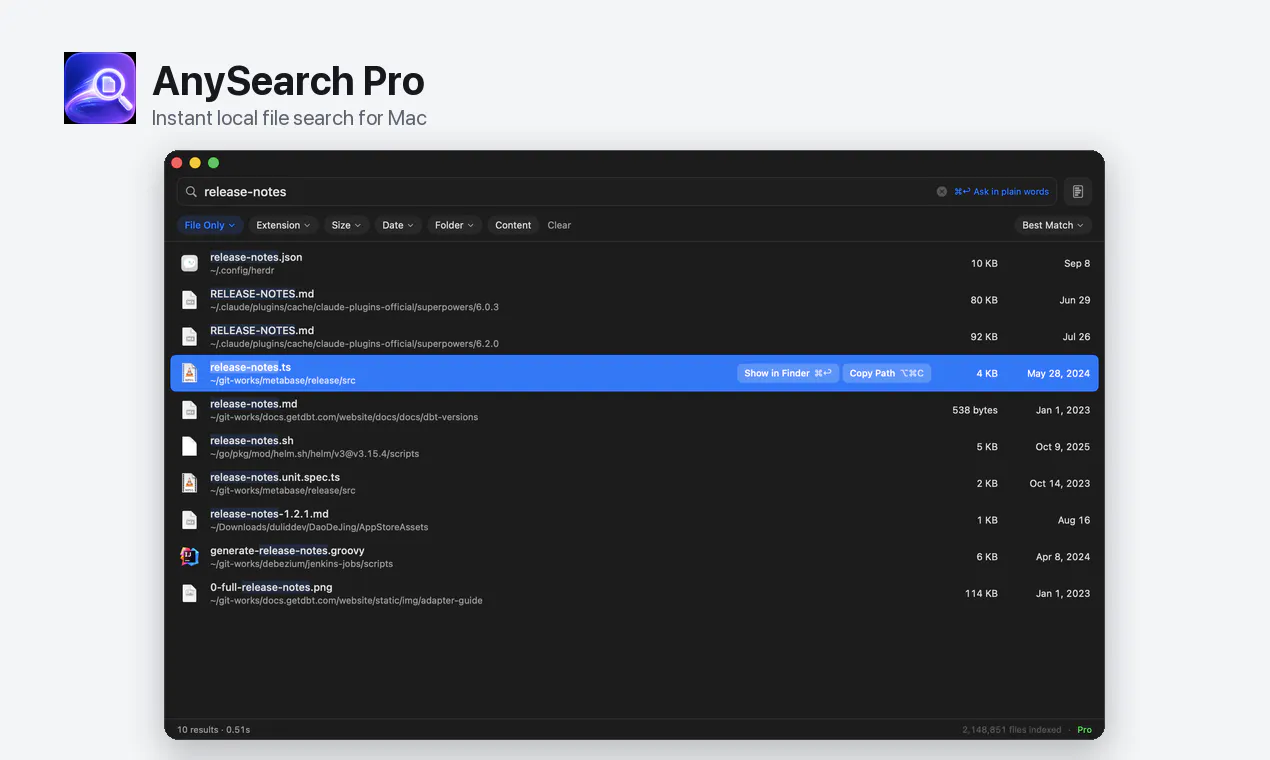Click the generate-release-notes.groovy file icon
The image size is (1270, 760).
point(189,557)
